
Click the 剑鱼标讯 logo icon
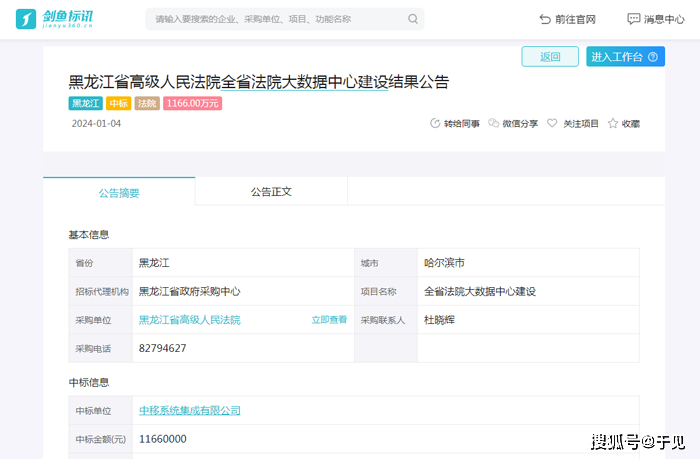(x=26, y=19)
